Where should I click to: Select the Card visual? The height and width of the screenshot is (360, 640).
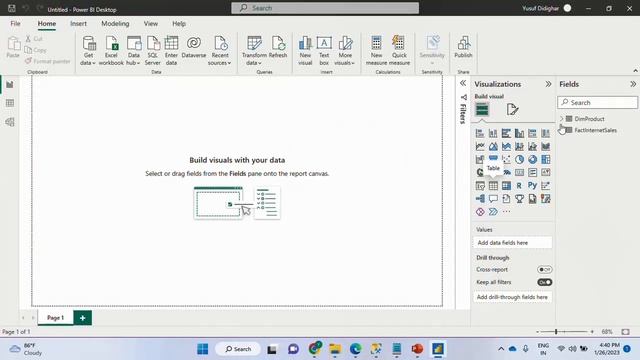point(519,172)
